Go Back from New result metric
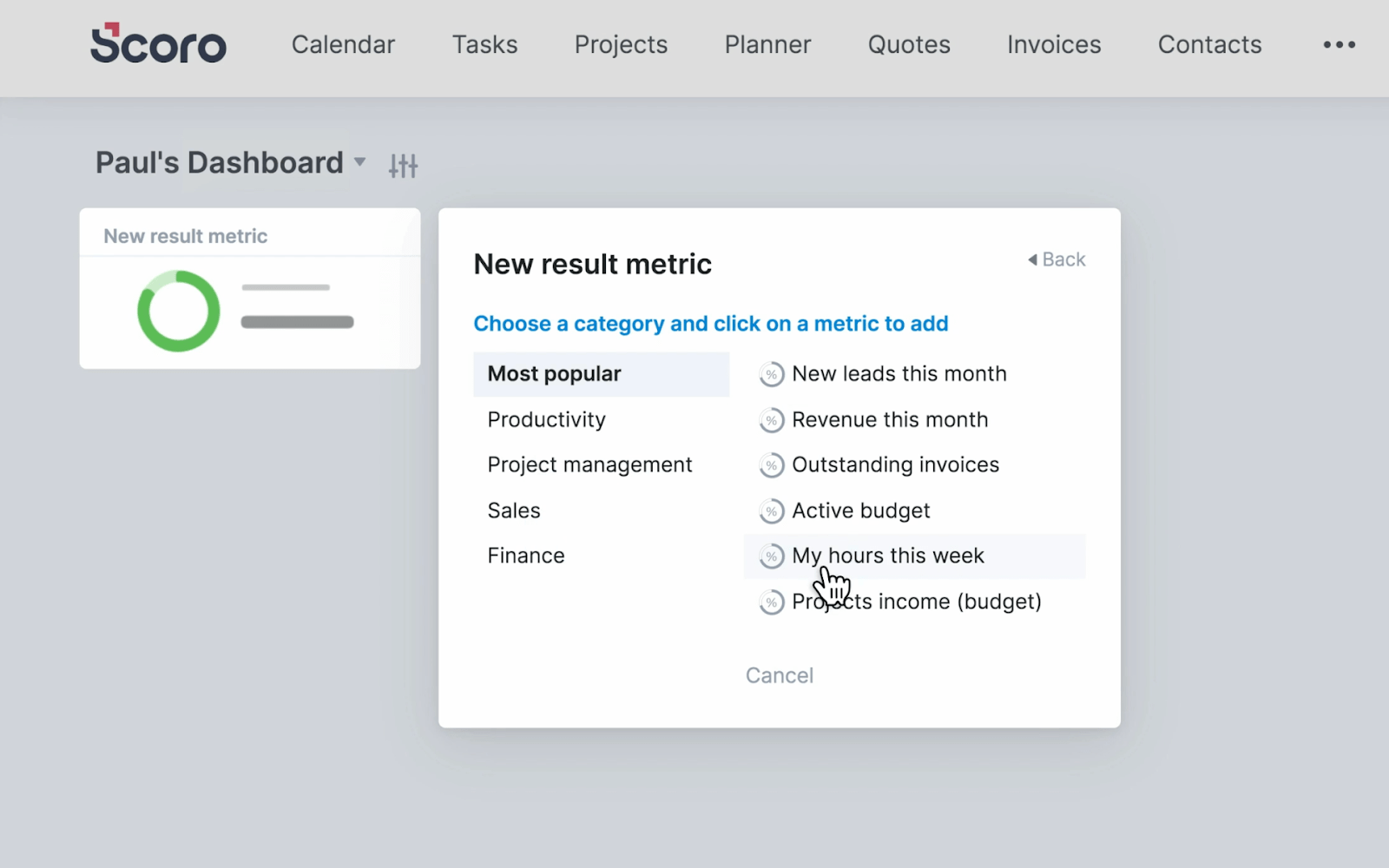 pyautogui.click(x=1057, y=260)
